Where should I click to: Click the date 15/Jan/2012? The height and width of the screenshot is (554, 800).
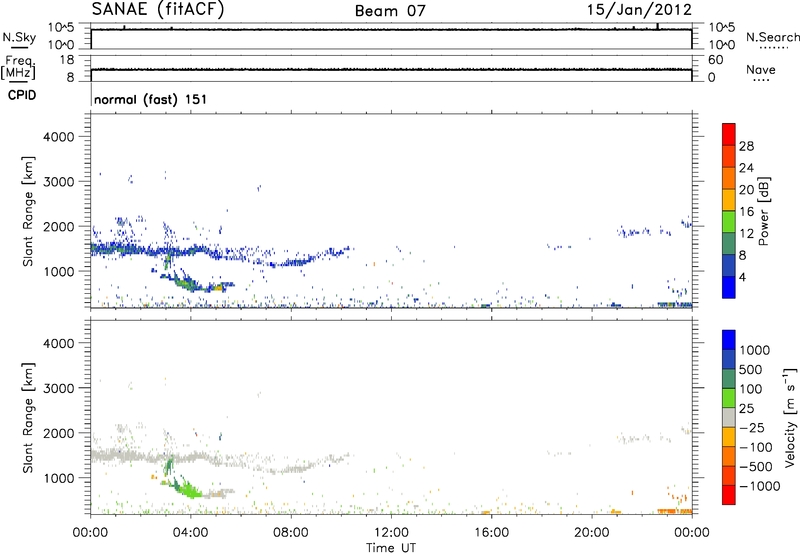click(639, 10)
